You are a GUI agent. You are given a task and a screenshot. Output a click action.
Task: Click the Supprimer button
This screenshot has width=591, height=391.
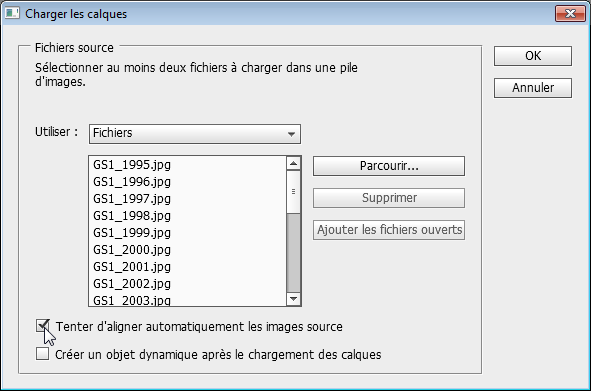(389, 198)
